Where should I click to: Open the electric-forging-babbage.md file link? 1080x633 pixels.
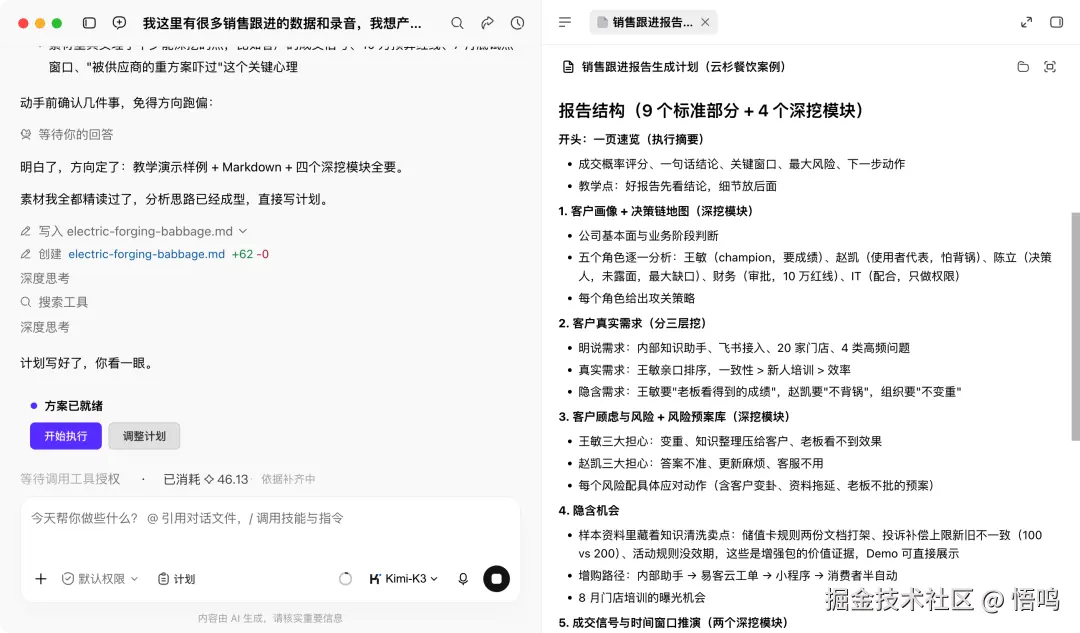pos(146,254)
